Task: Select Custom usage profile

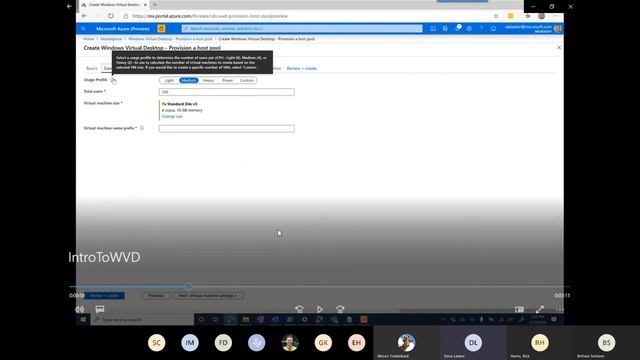Action: click(x=247, y=80)
